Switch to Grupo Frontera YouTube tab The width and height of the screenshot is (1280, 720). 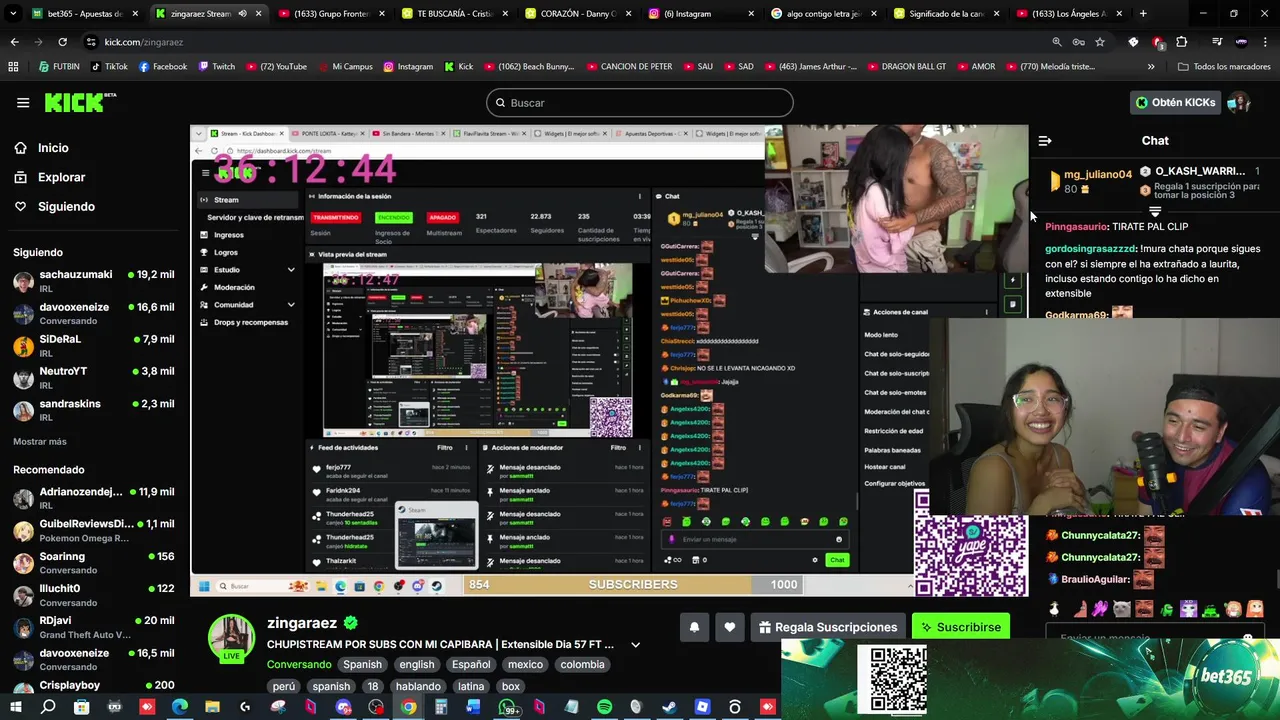330,14
